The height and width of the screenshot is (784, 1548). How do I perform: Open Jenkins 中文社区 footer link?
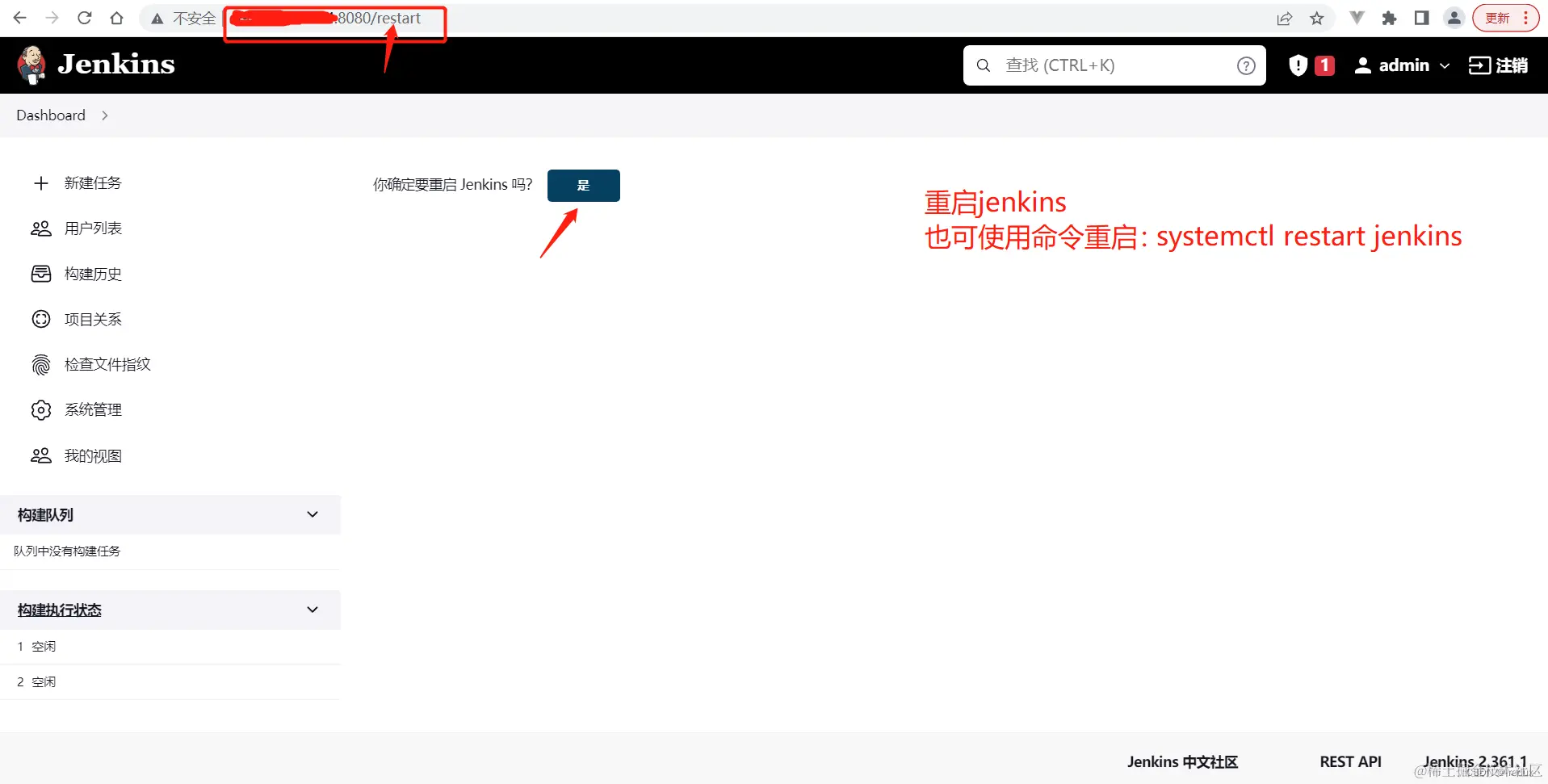[1182, 761]
